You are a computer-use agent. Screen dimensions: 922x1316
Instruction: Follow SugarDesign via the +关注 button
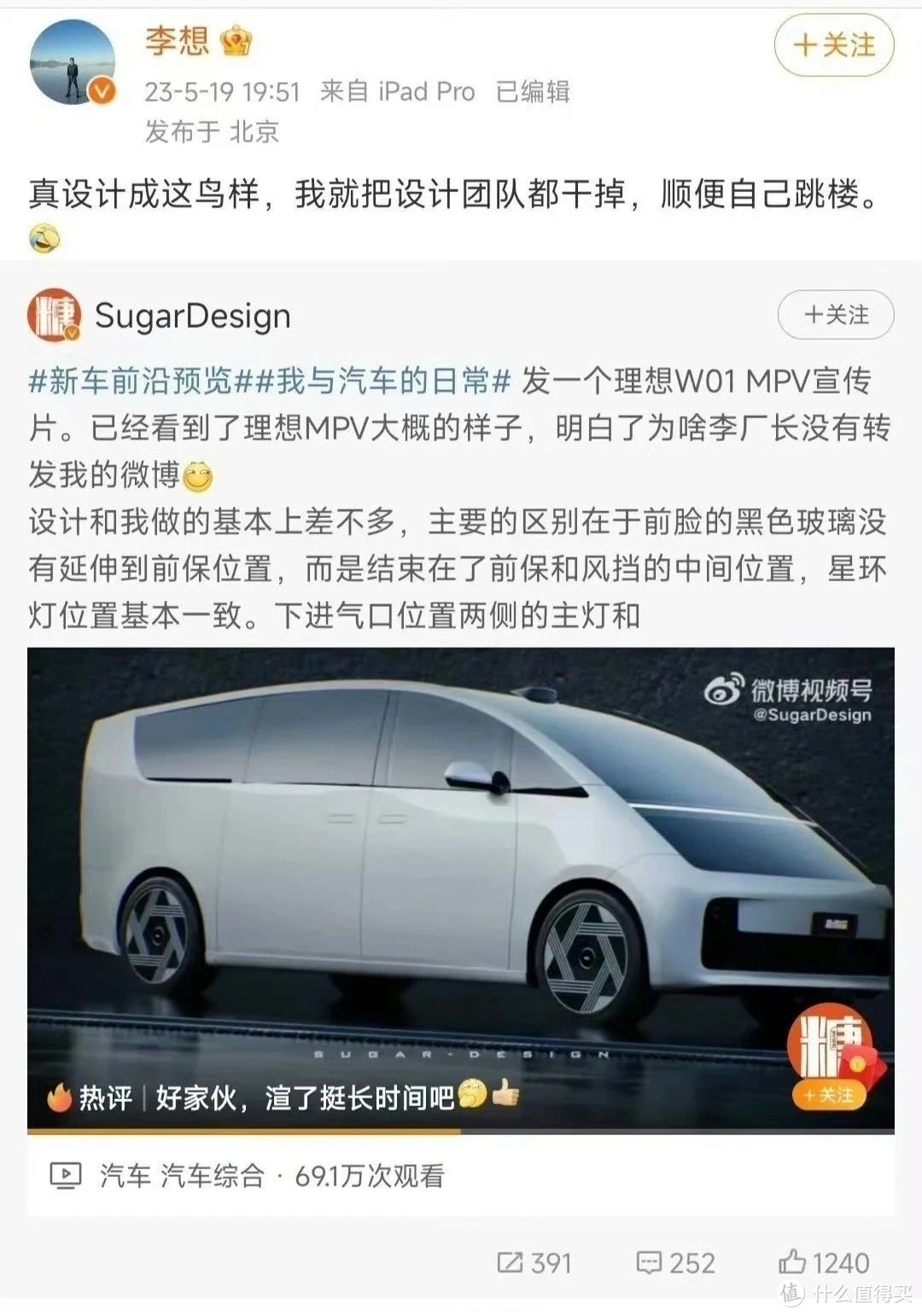[x=836, y=315]
